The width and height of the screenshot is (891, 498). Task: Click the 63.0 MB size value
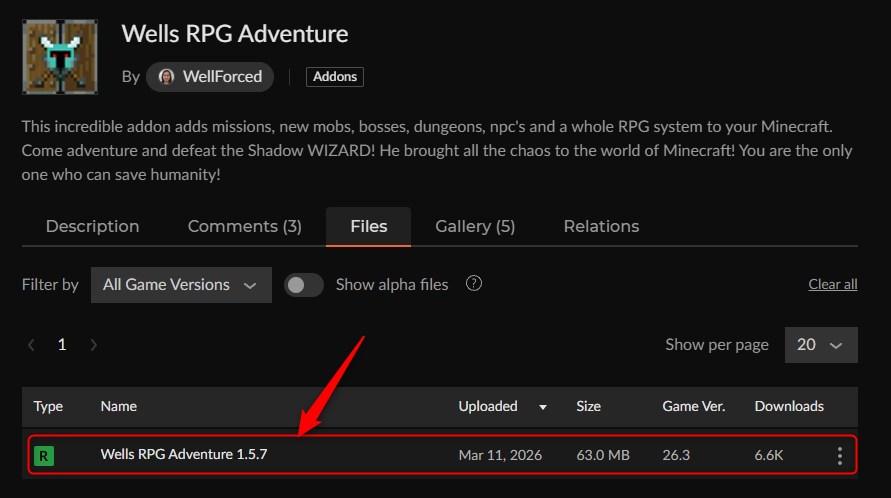(x=603, y=455)
